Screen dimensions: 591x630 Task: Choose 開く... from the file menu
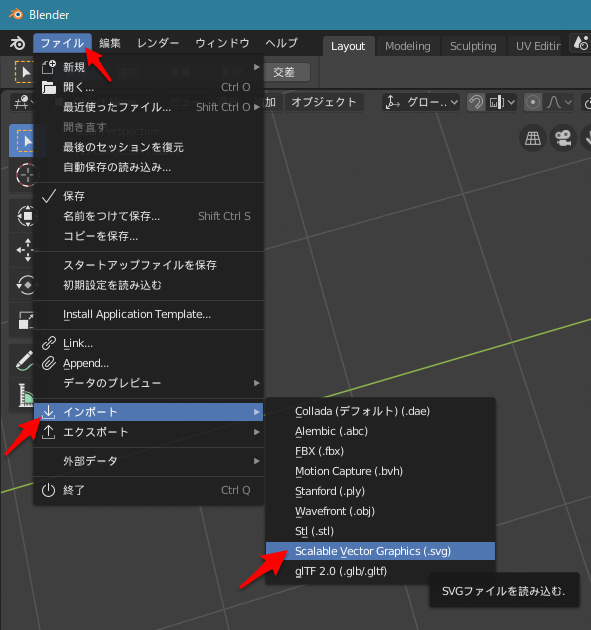(x=149, y=87)
